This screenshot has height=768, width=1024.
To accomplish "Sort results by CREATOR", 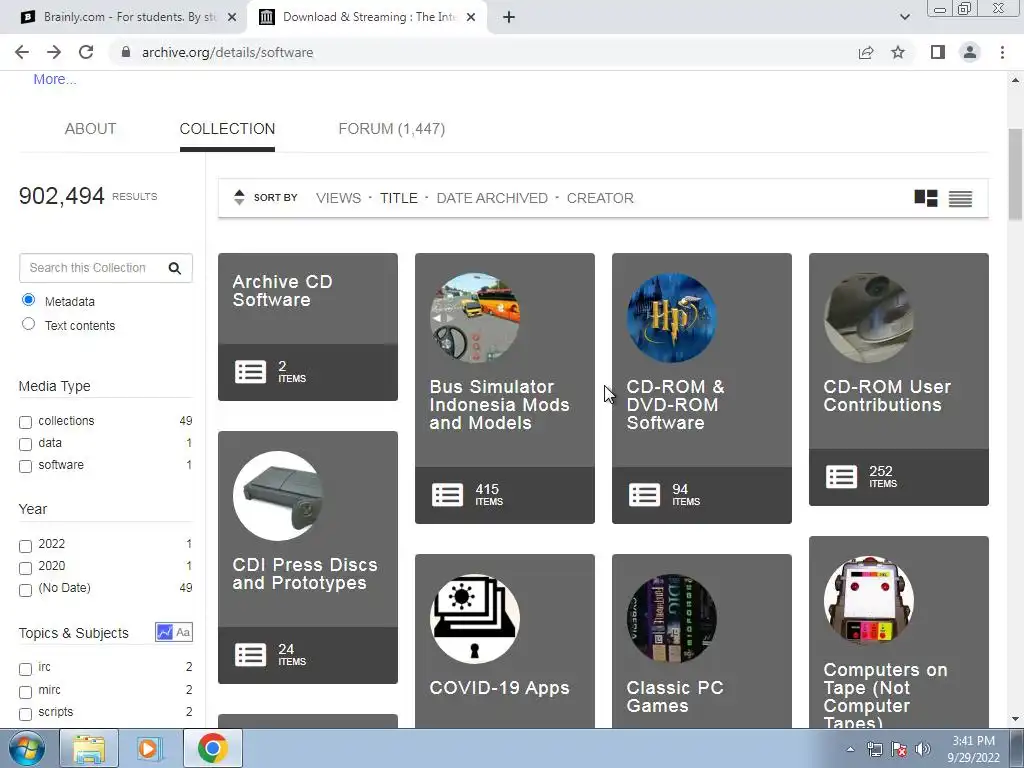I will coord(600,198).
